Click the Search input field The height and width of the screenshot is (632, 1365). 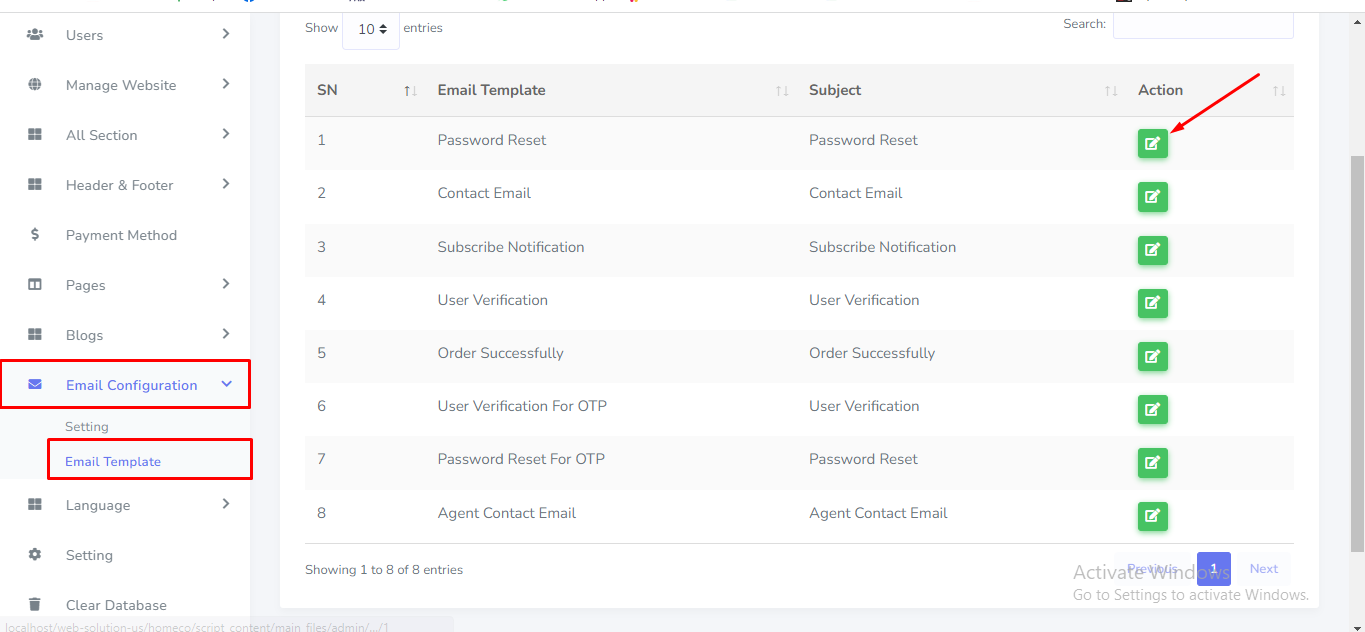click(1203, 25)
